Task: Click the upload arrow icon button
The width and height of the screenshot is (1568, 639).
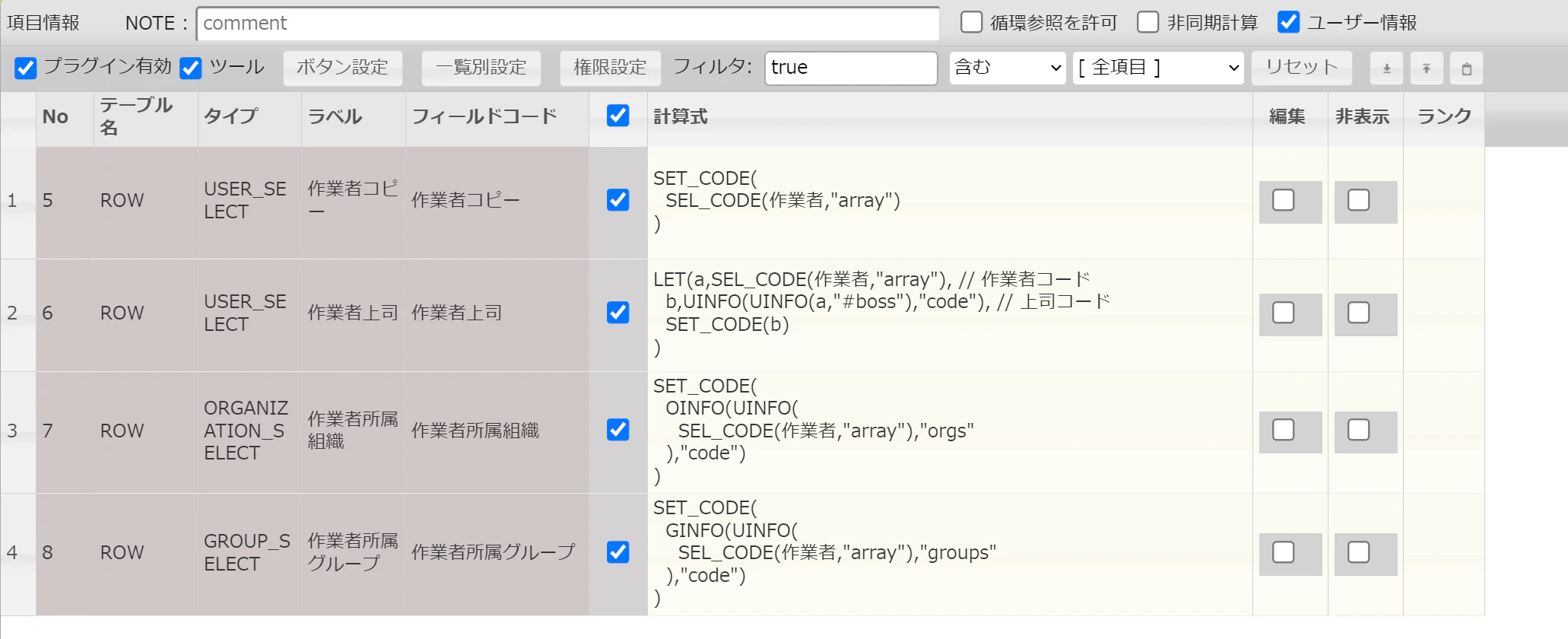Action: (x=1427, y=68)
